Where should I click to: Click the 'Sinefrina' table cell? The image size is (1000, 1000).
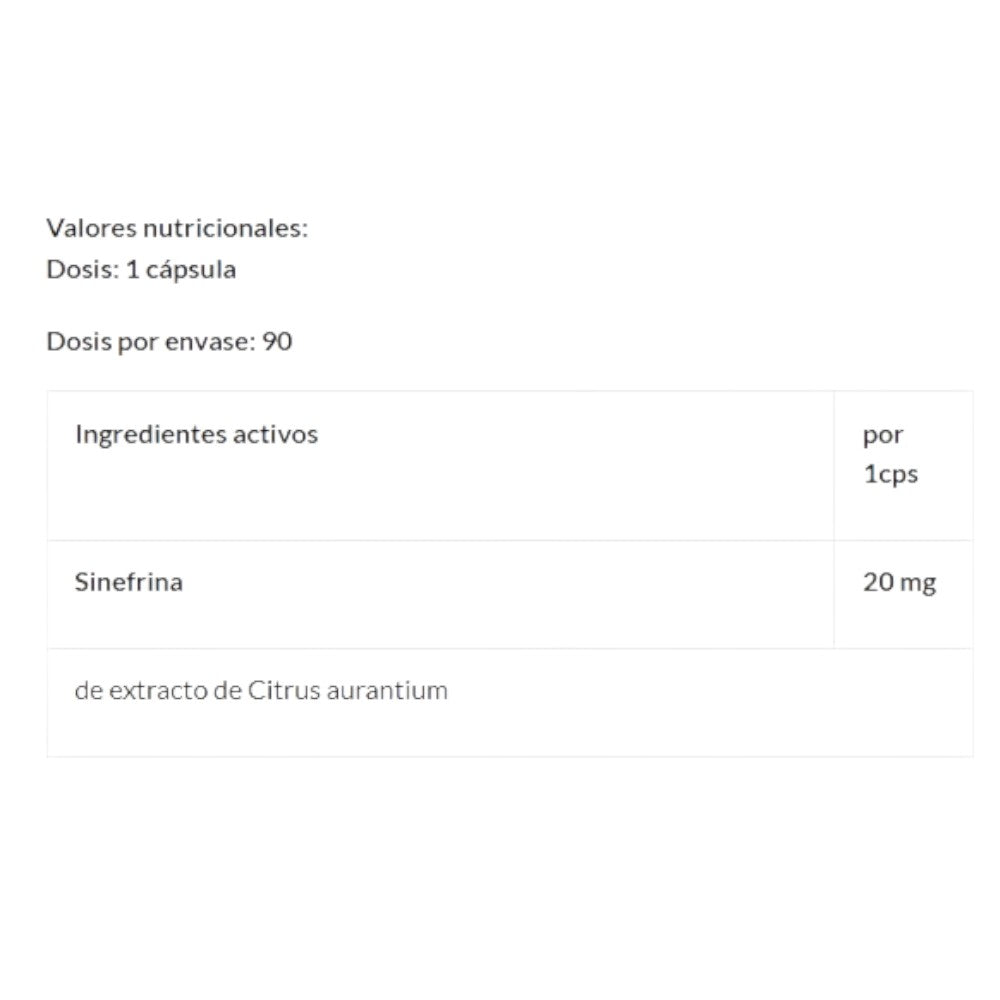coord(129,582)
